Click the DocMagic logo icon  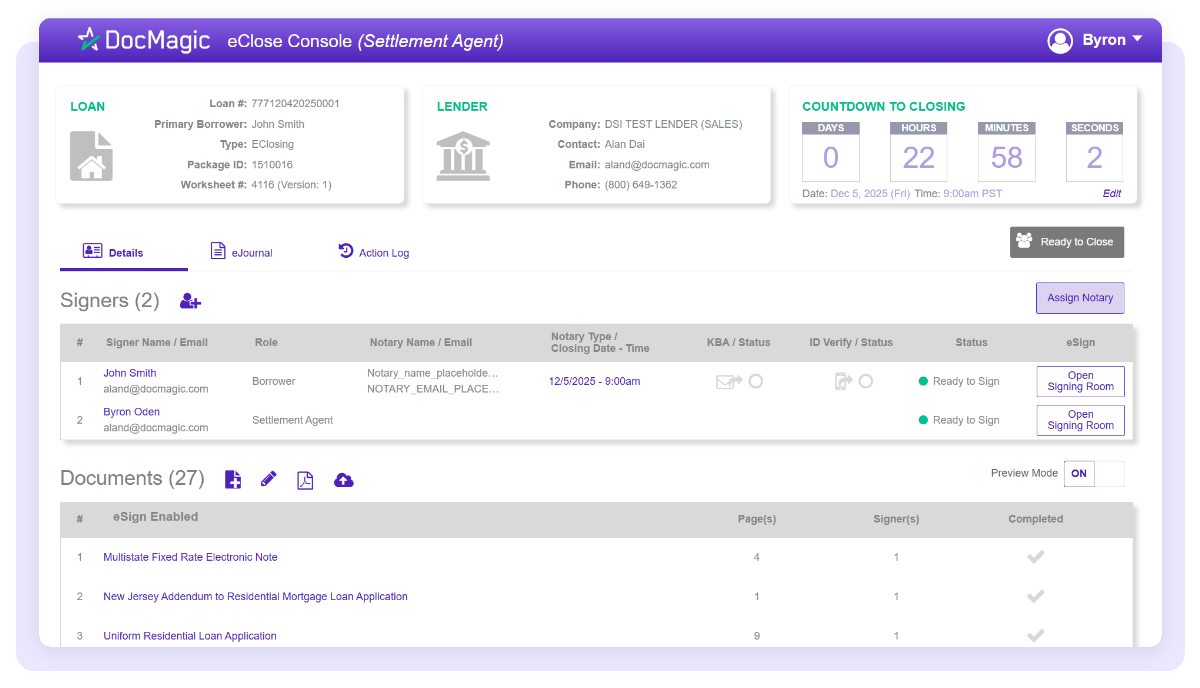89,40
